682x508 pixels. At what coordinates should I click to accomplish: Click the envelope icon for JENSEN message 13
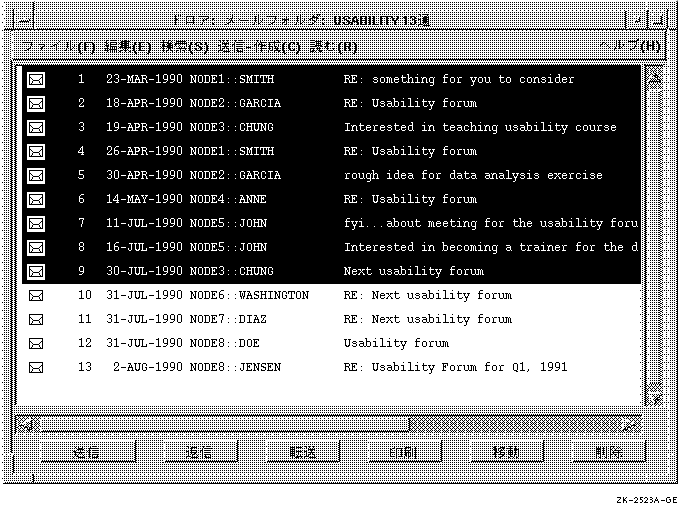tap(36, 367)
